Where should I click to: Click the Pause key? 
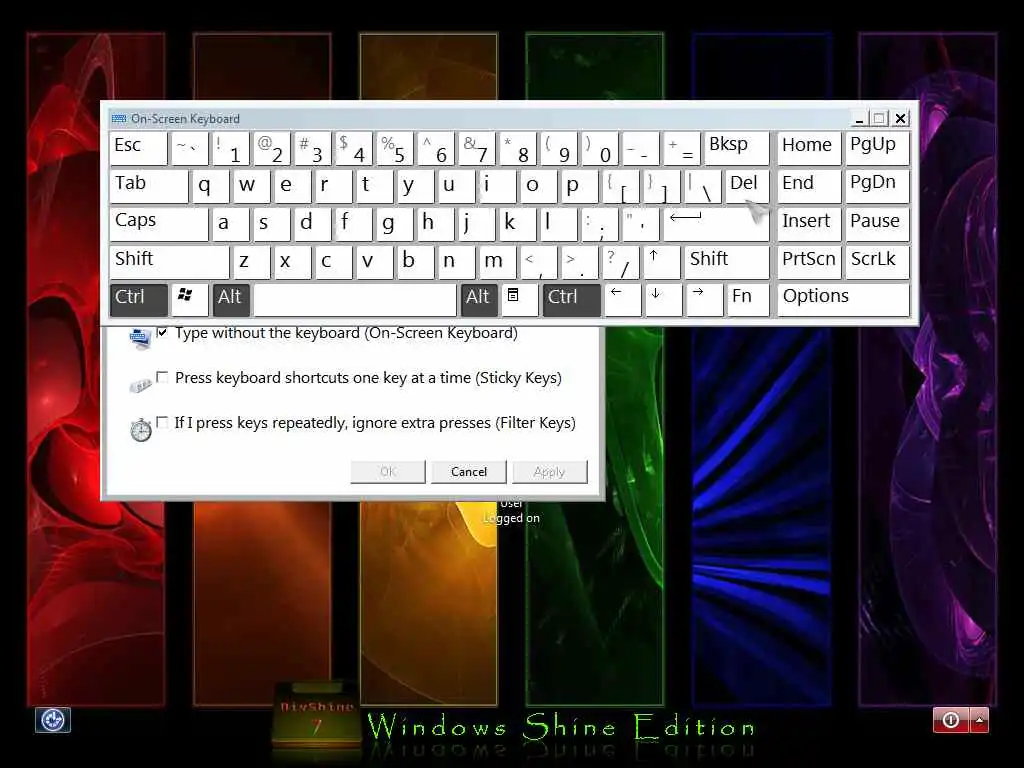[x=877, y=224]
